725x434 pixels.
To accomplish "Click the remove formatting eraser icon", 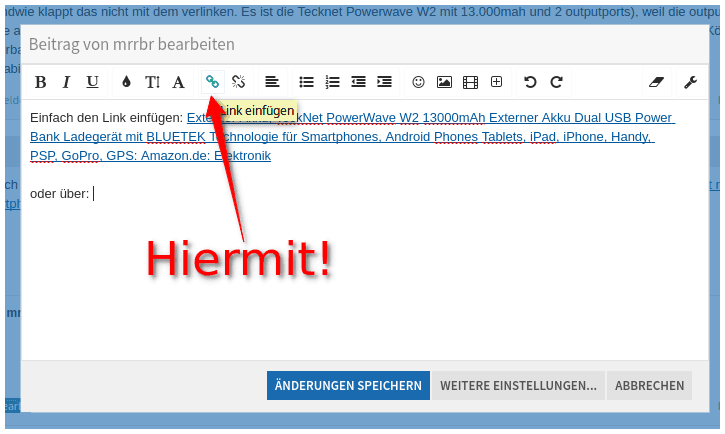I will tap(657, 82).
